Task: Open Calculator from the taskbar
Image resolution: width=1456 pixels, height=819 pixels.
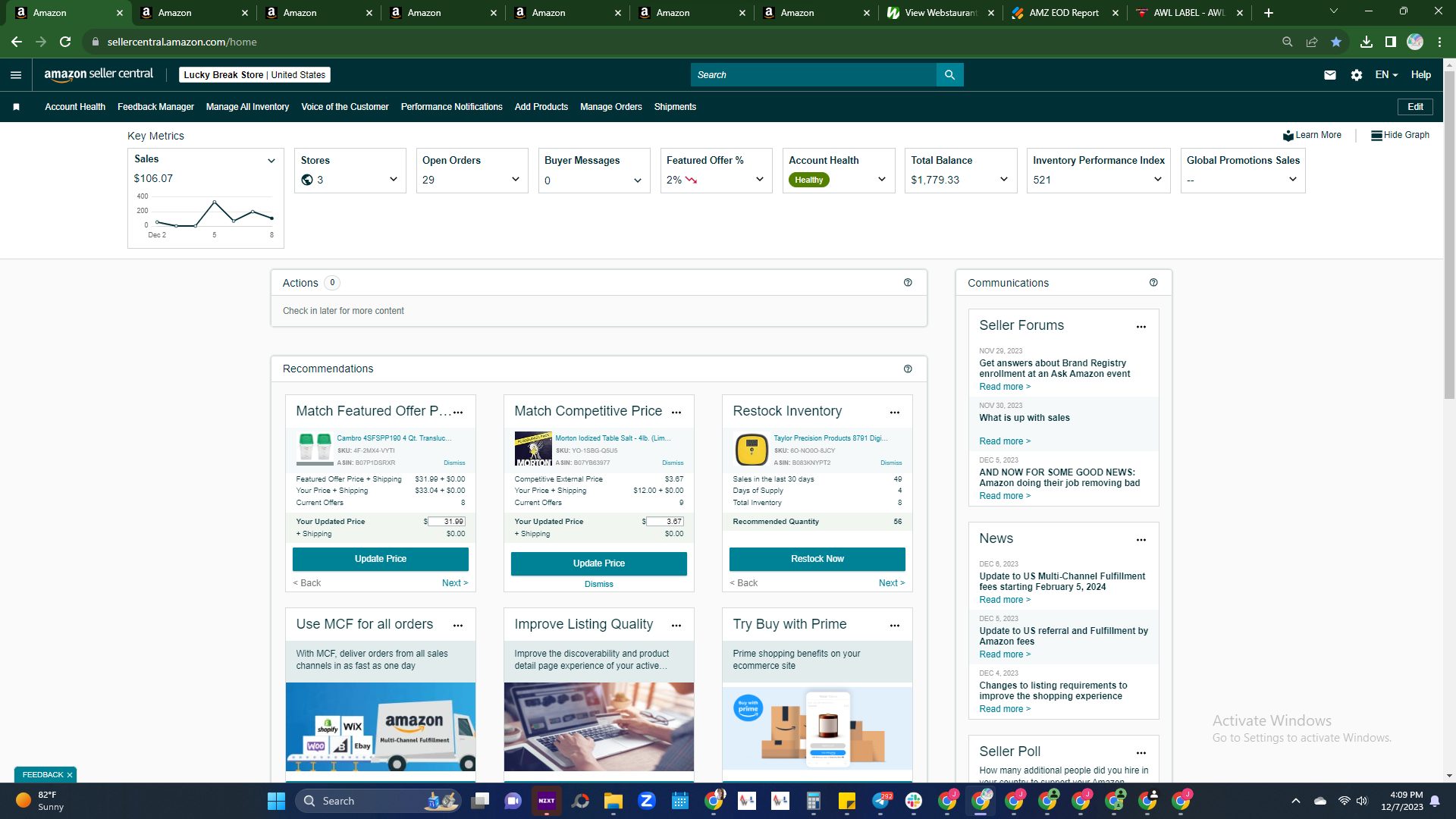Action: pos(814,801)
